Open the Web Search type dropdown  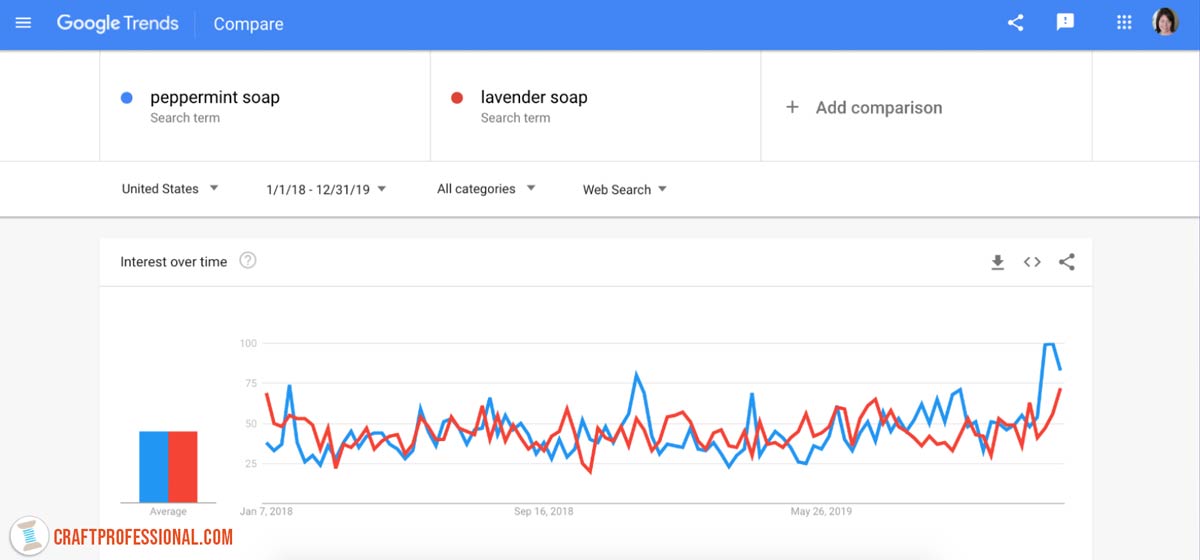[x=624, y=189]
